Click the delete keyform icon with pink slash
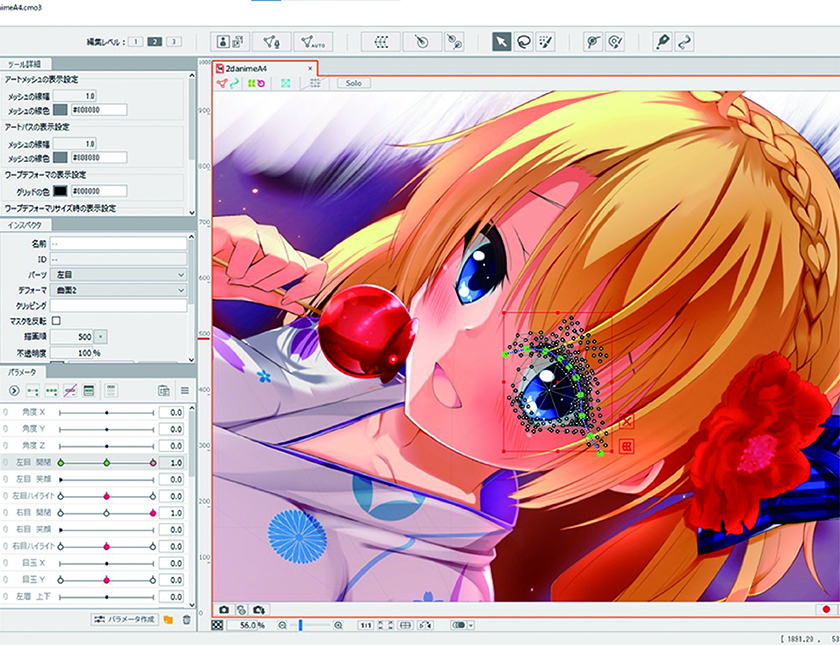840x645 pixels. (70, 391)
